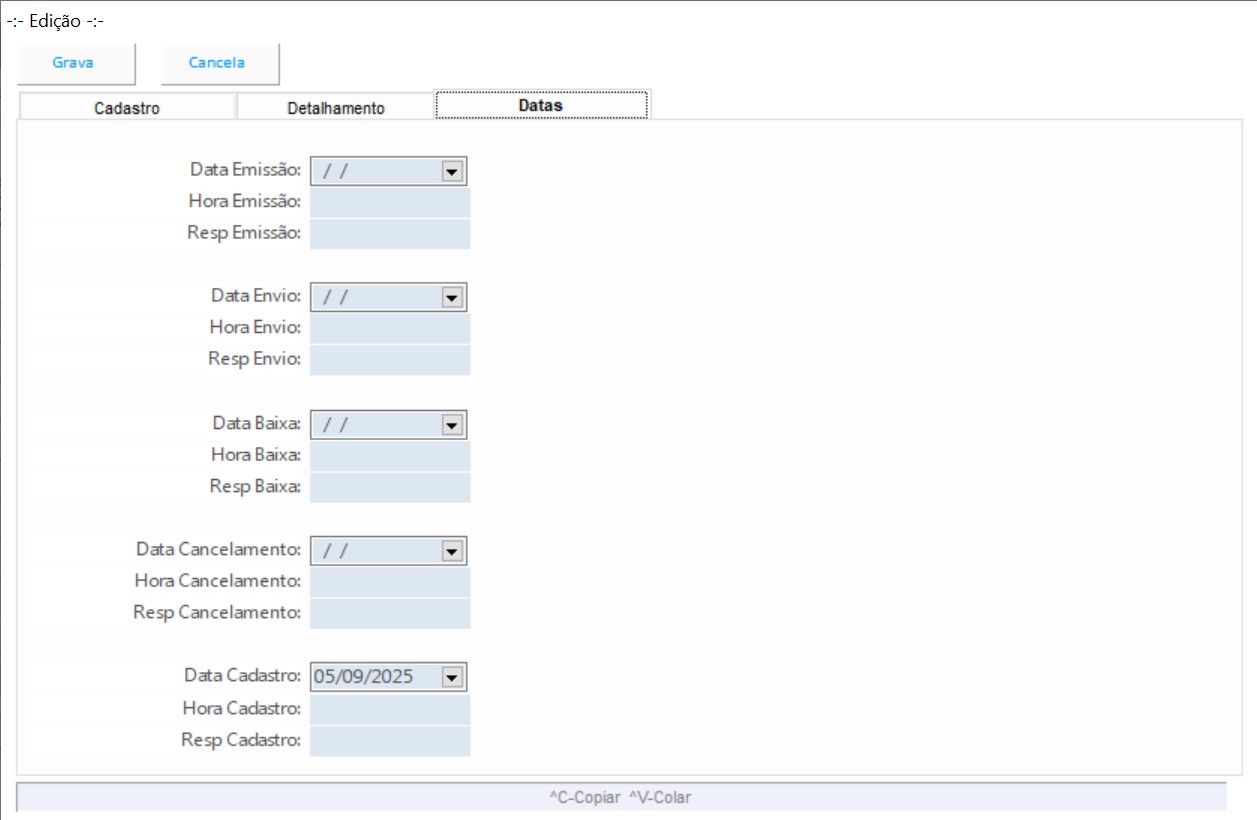Click the Hora Cancelamento field
1257x820 pixels.
389,582
